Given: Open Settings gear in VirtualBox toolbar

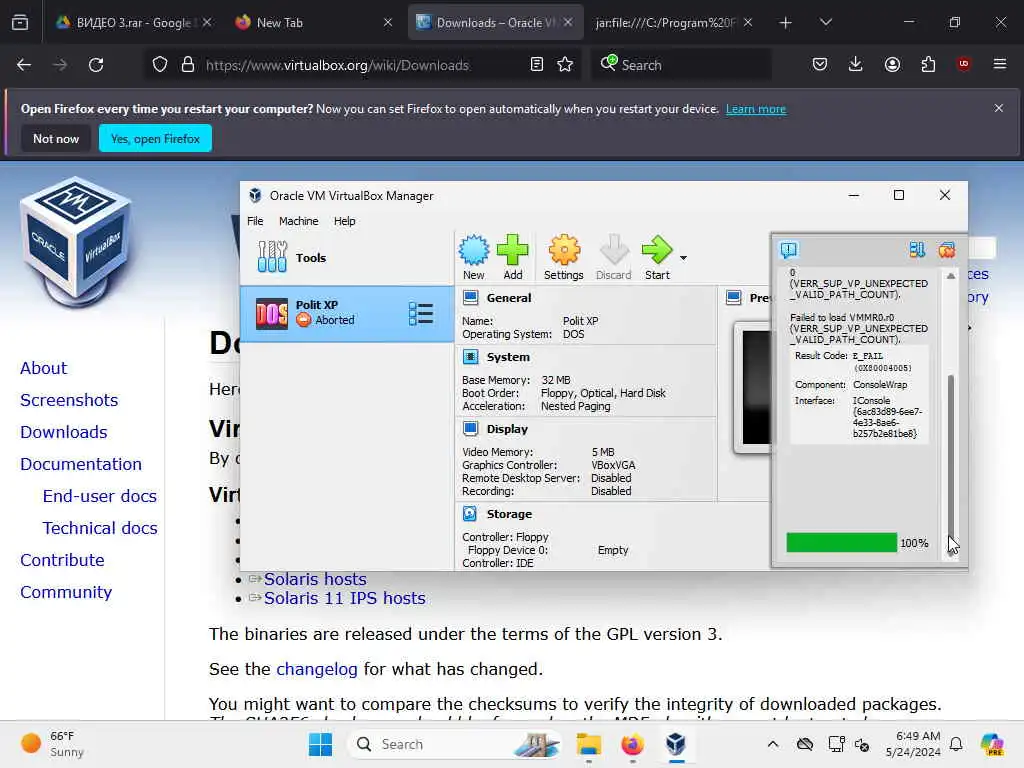Looking at the screenshot, I should click(564, 257).
